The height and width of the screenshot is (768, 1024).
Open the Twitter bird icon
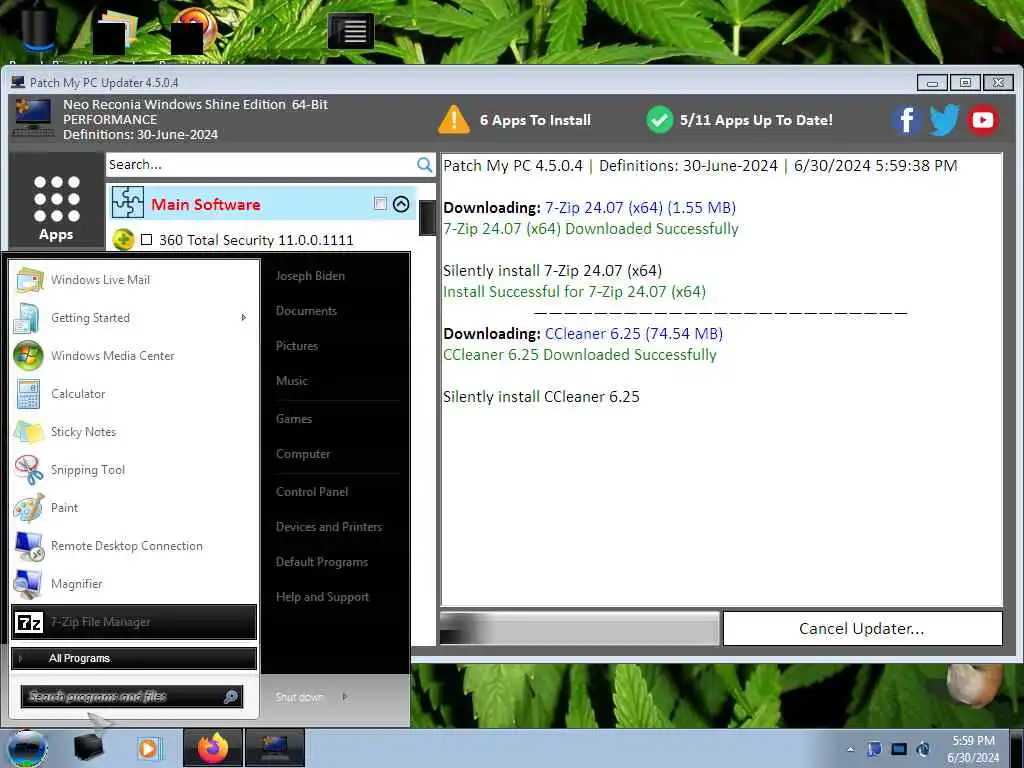click(x=944, y=120)
